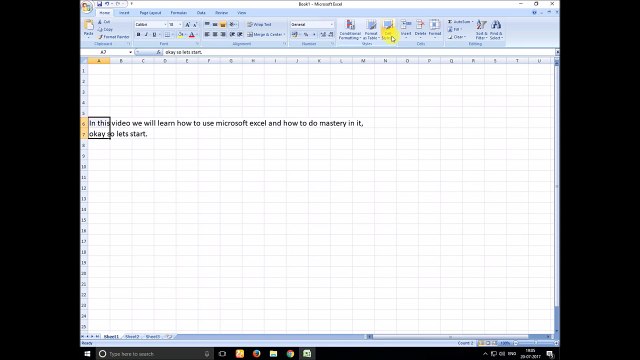Apply the accounting number format

tap(295, 35)
